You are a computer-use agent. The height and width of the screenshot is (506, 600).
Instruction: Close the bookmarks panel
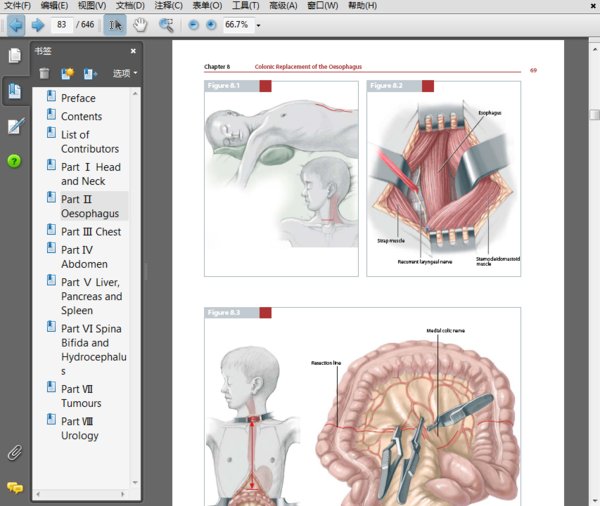133,51
